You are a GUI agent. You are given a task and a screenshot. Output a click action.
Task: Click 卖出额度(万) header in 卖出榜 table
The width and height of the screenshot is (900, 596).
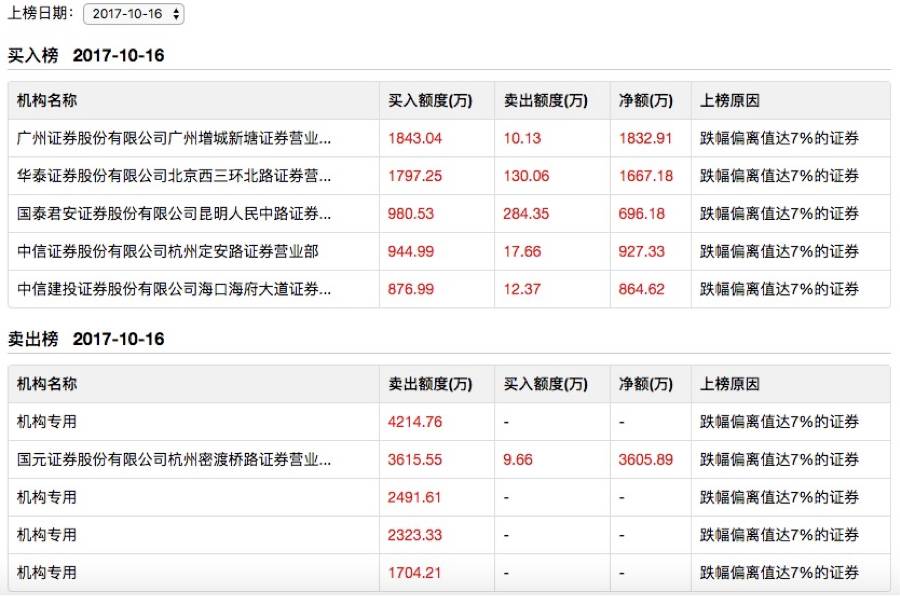tap(430, 384)
